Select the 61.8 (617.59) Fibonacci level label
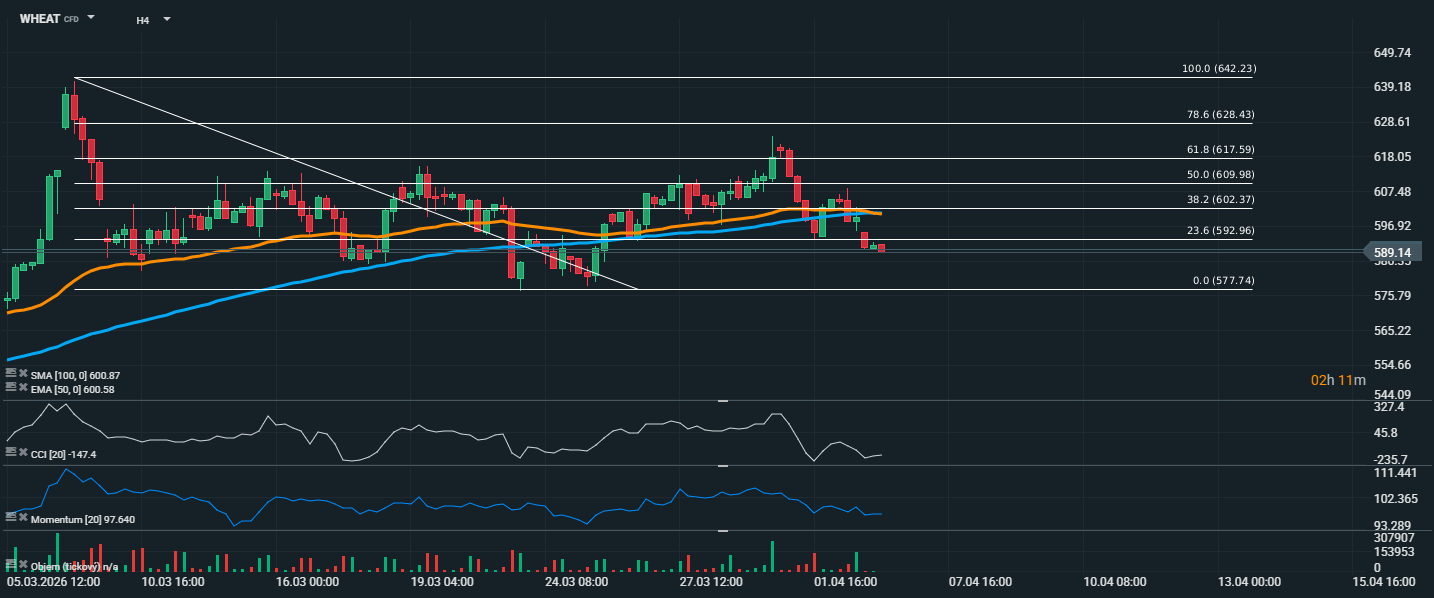This screenshot has width=1434, height=598. pyautogui.click(x=1218, y=149)
